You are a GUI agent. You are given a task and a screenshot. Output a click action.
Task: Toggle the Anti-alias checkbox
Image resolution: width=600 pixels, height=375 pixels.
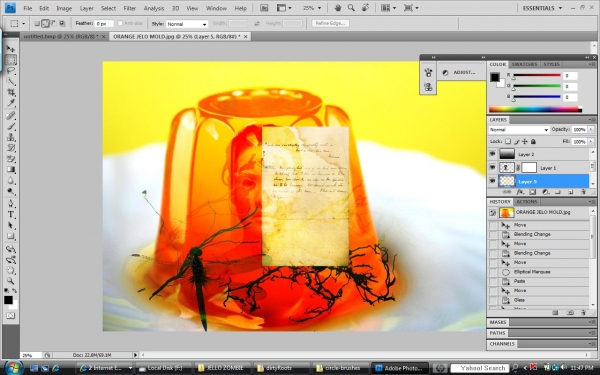pos(120,23)
